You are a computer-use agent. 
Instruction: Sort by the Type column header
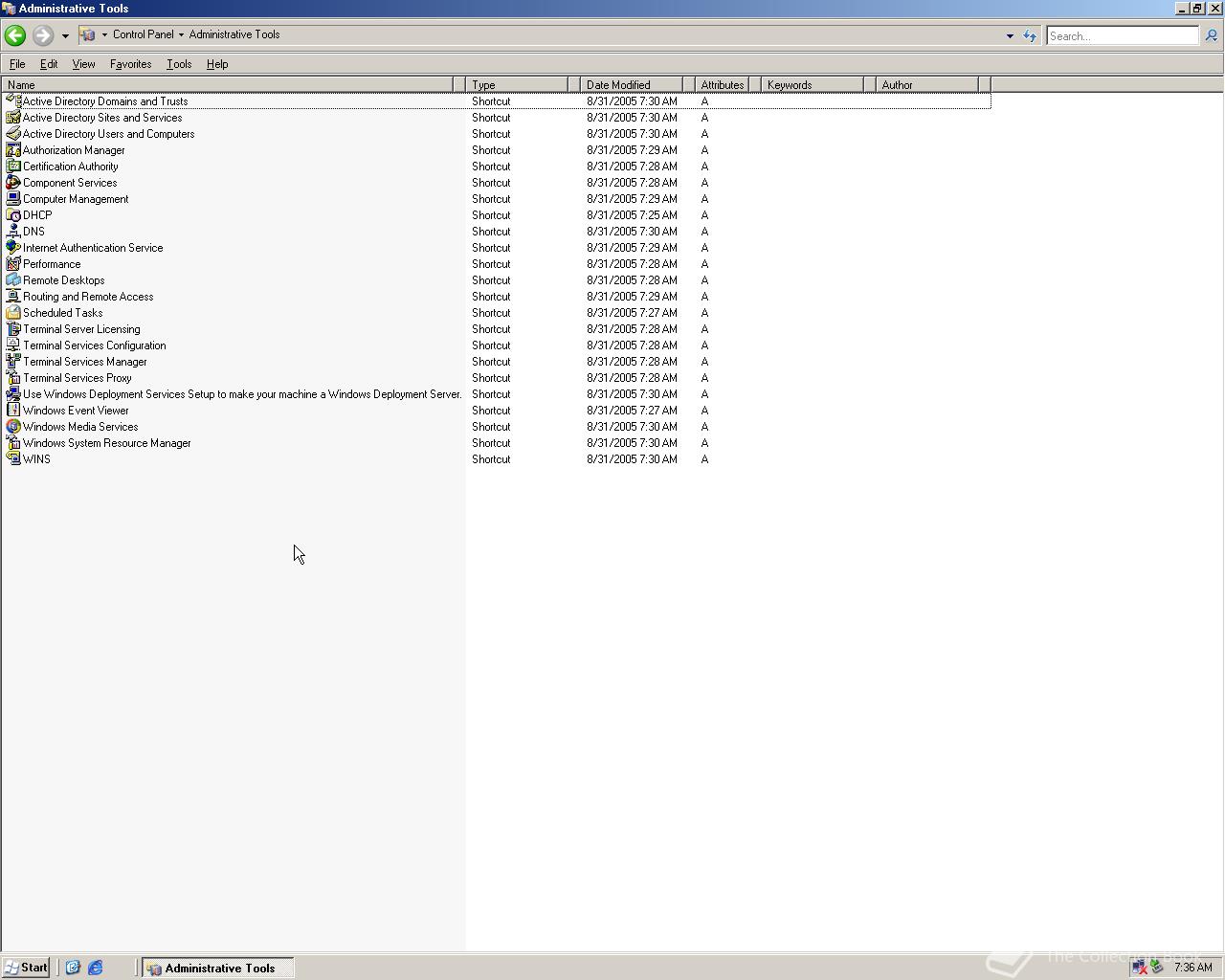tap(517, 85)
